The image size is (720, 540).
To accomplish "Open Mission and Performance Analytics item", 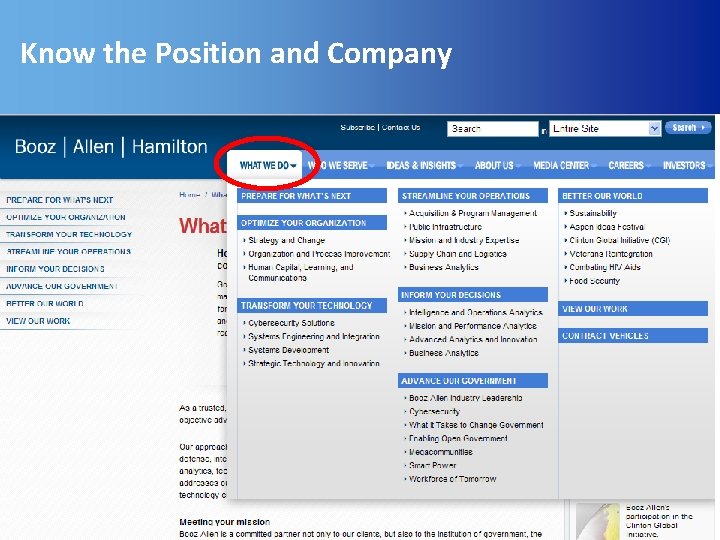I will (x=472, y=326).
